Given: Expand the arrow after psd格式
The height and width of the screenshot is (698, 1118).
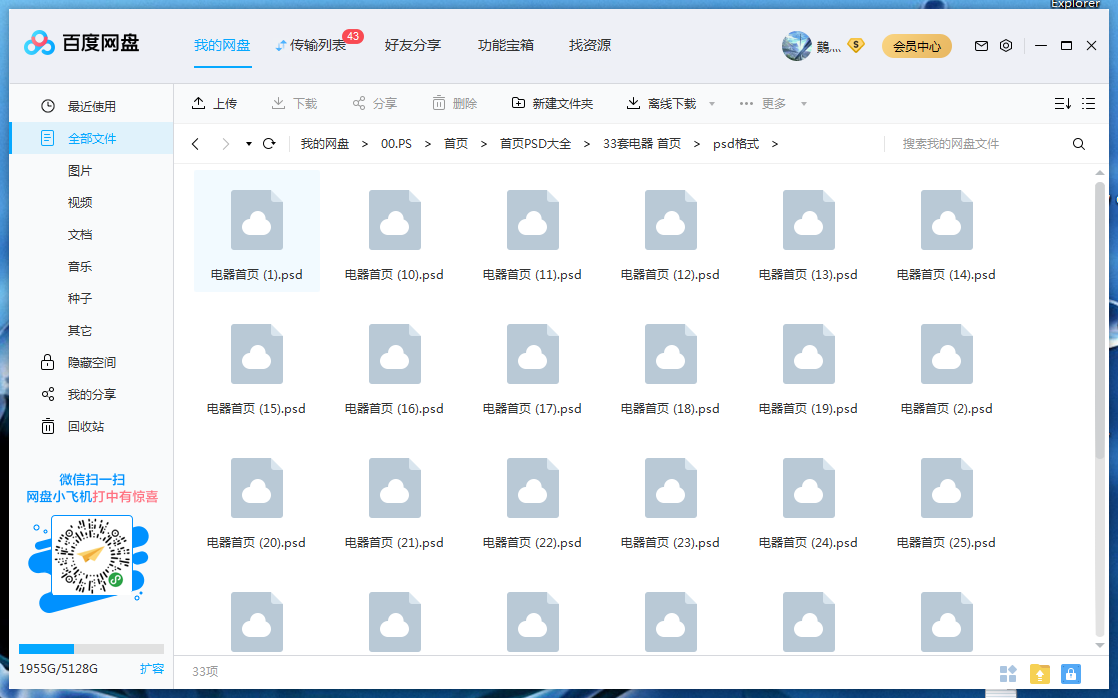Looking at the screenshot, I should click(774, 144).
